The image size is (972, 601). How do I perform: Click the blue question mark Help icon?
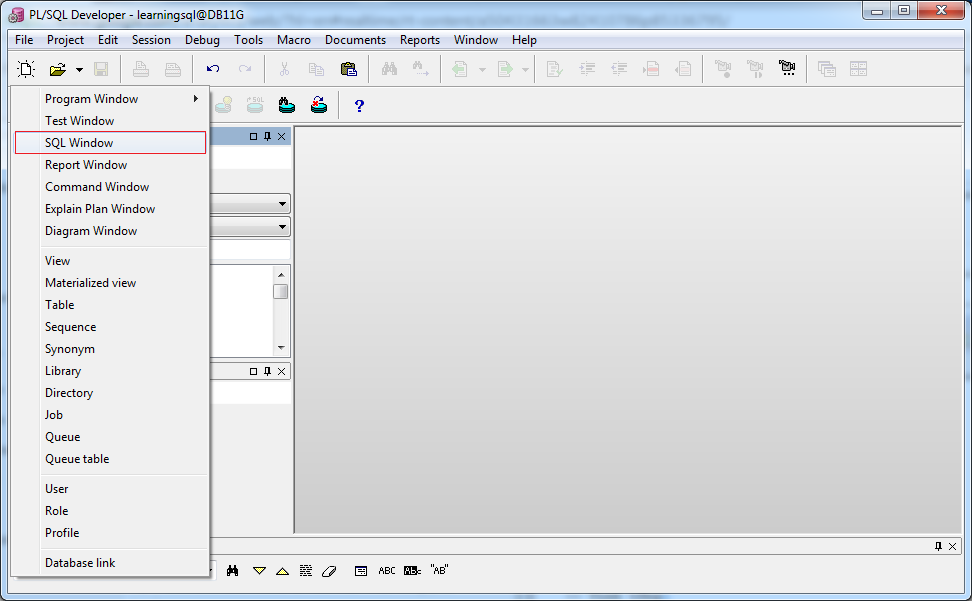point(359,106)
